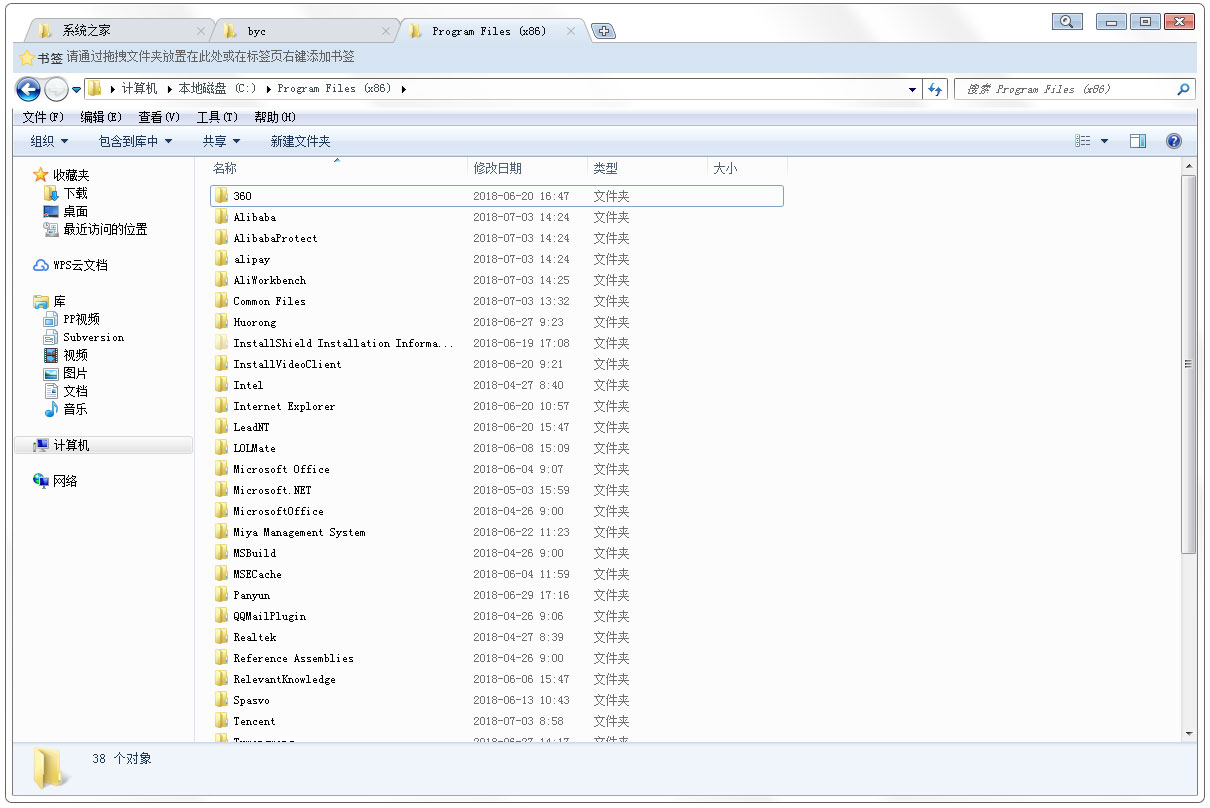The height and width of the screenshot is (808, 1210).
Task: Select the Reference Assemblies folder row
Action: tap(497, 658)
